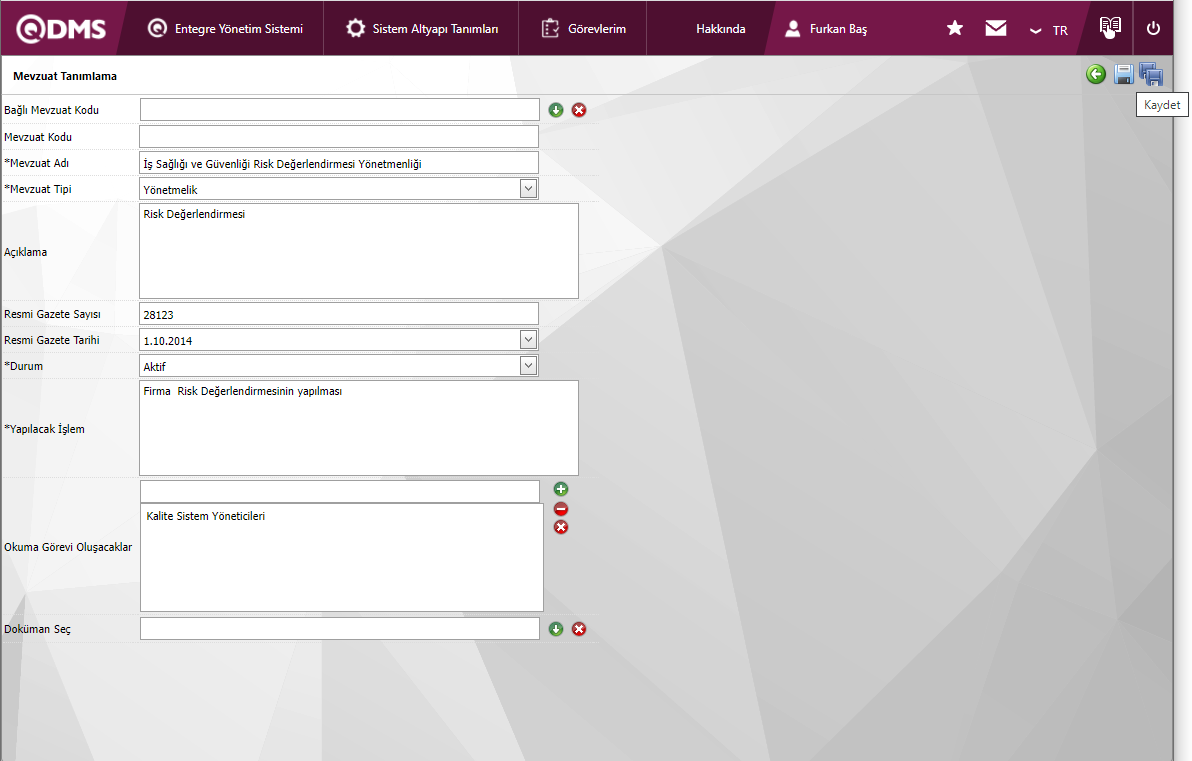Click the Mevzuat Tanımlama page title

[65, 76]
